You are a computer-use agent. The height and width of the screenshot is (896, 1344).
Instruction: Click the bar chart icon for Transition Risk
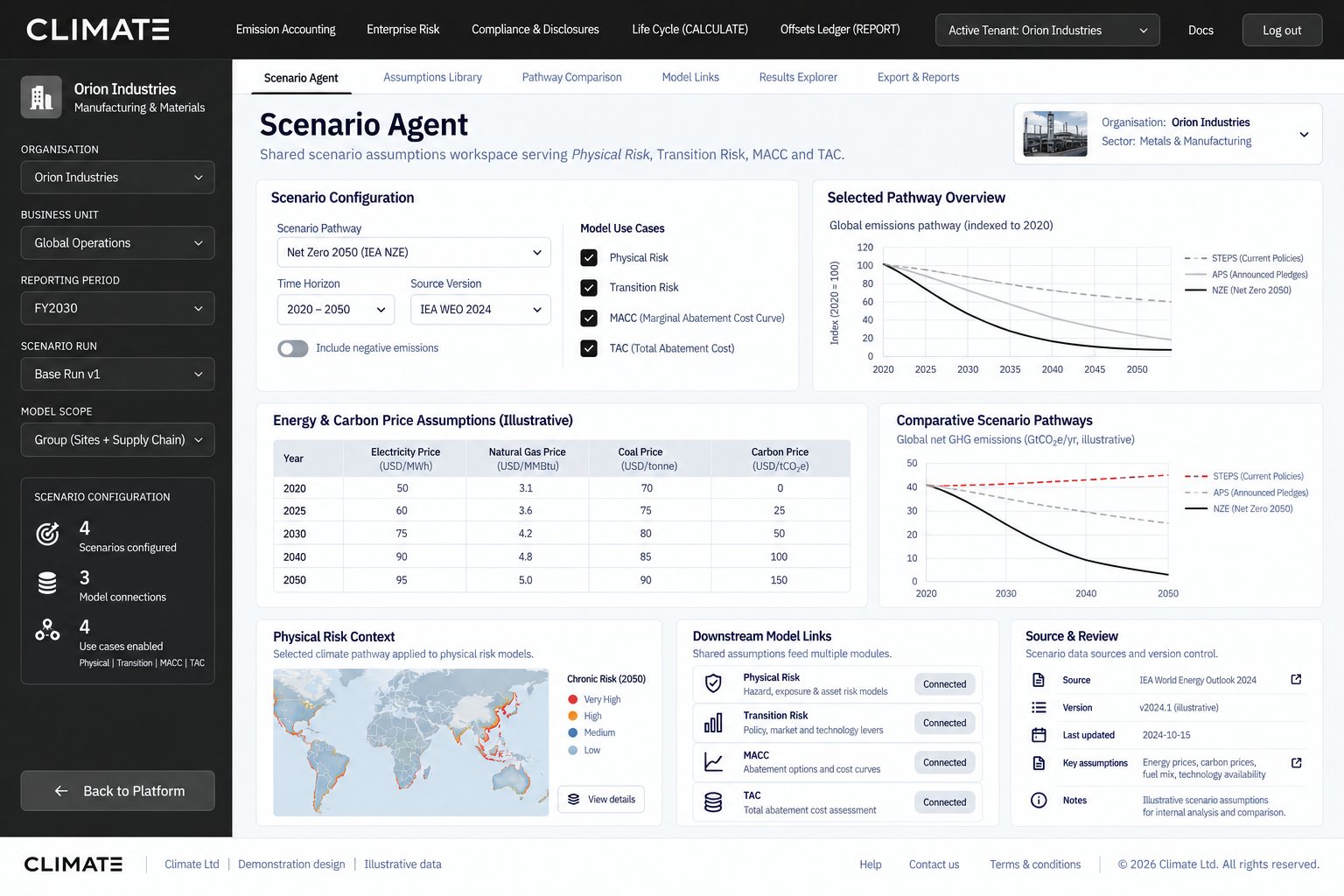(x=713, y=723)
